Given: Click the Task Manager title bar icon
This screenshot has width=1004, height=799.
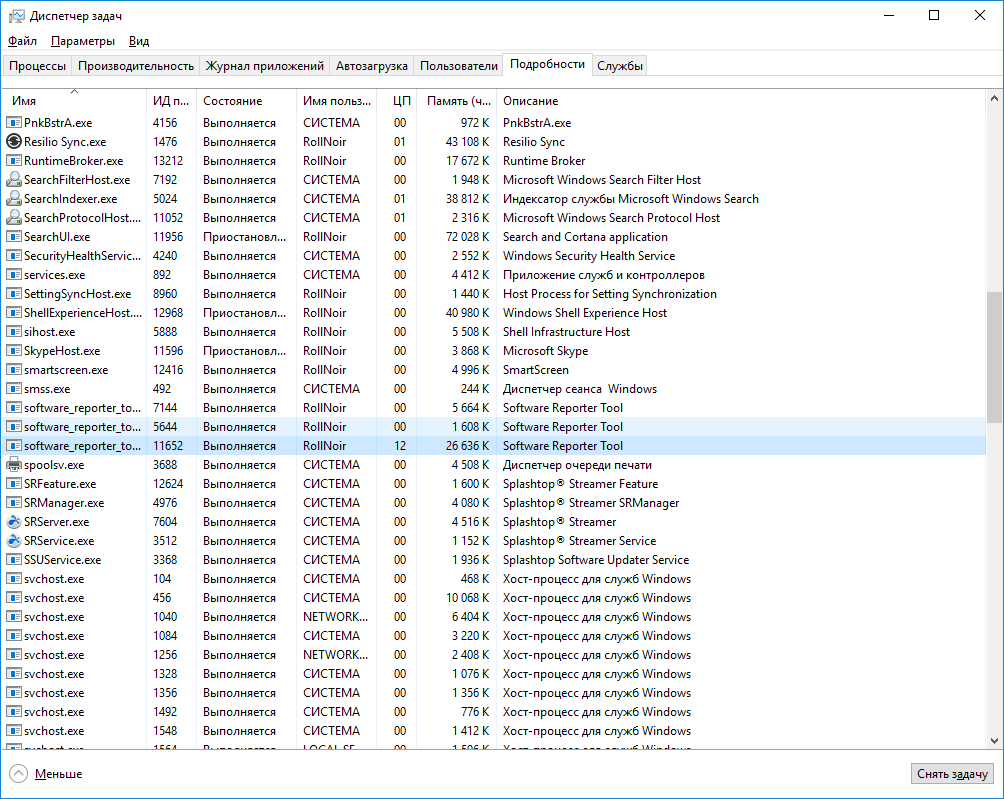Looking at the screenshot, I should click(x=16, y=16).
